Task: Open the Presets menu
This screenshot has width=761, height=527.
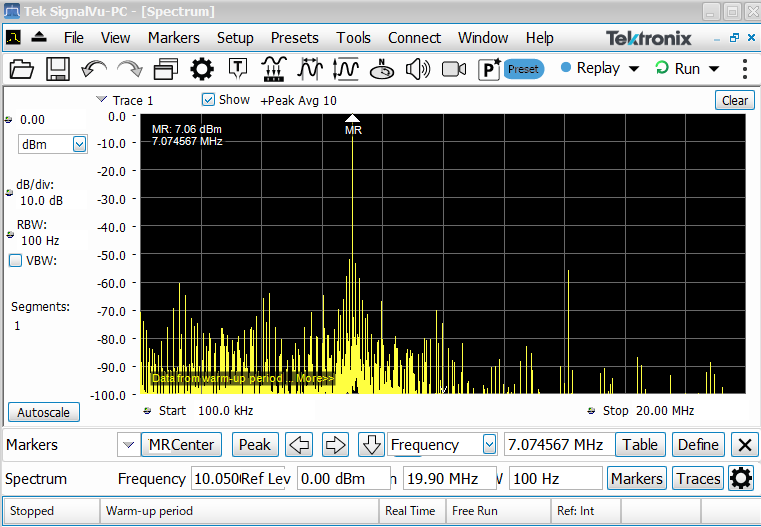Action: [x=294, y=38]
